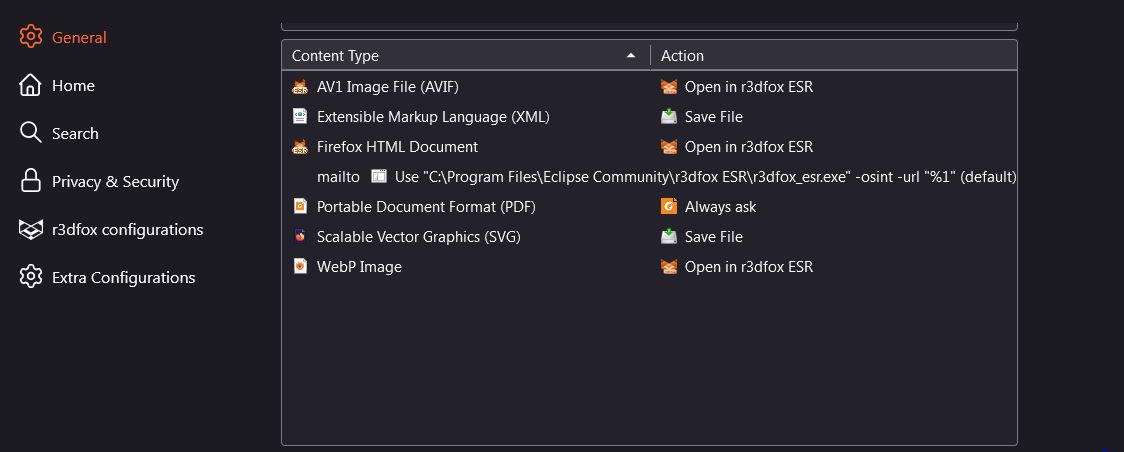Click the PDF file type icon
Image resolution: width=1124 pixels, height=452 pixels.
pyautogui.click(x=300, y=206)
